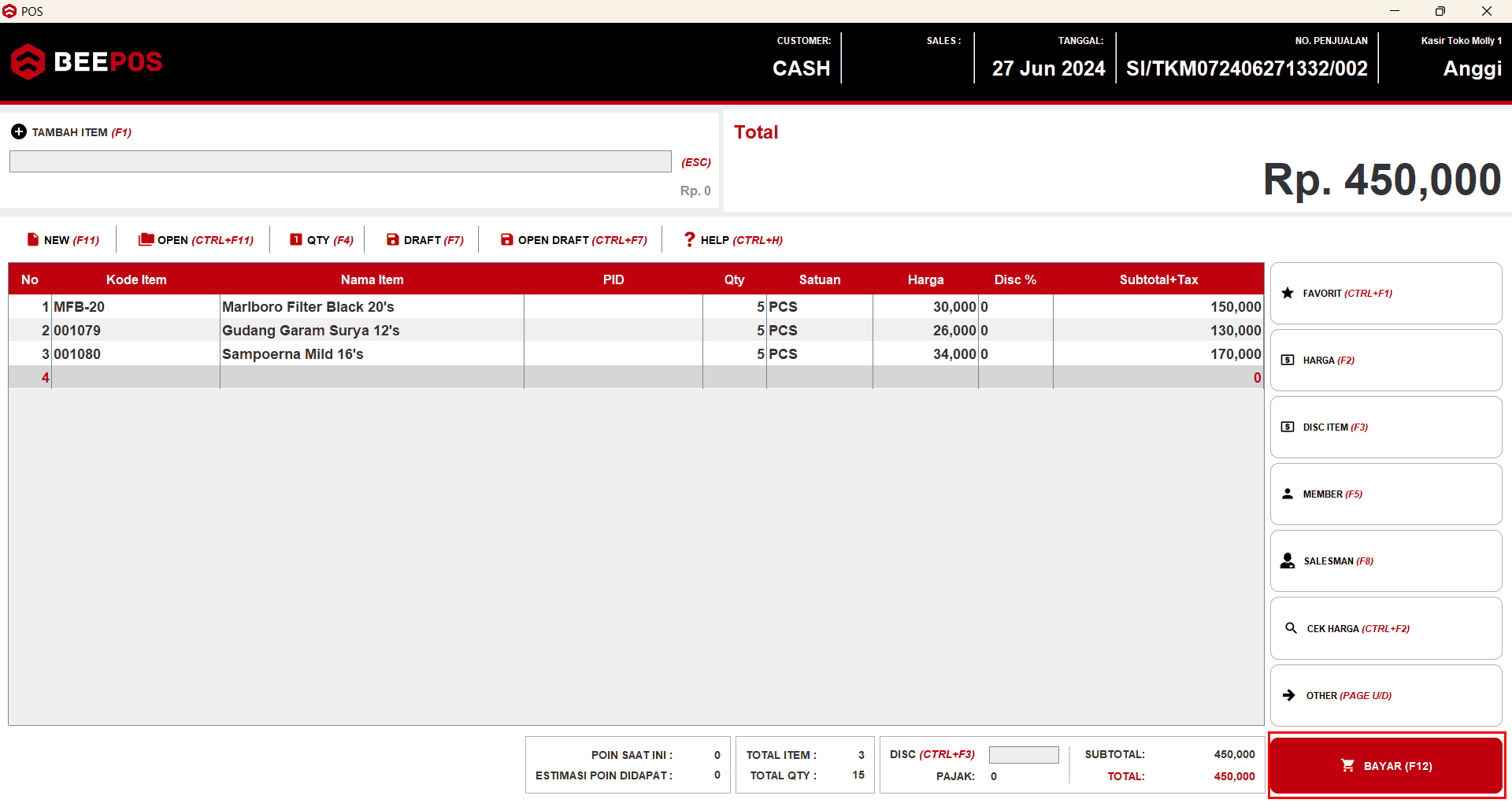This screenshot has width=1512, height=803.
Task: Click the HELP question mark icon
Action: pos(690,239)
